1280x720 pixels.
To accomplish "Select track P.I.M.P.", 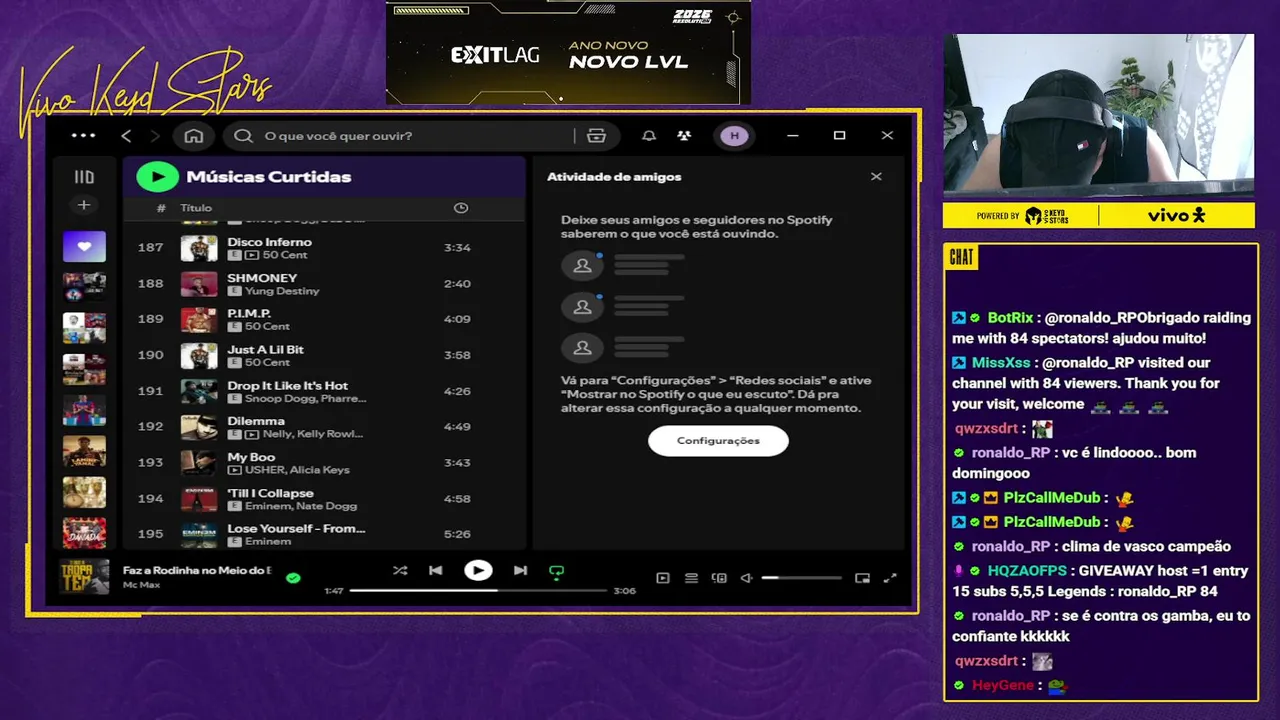I will (325, 320).
